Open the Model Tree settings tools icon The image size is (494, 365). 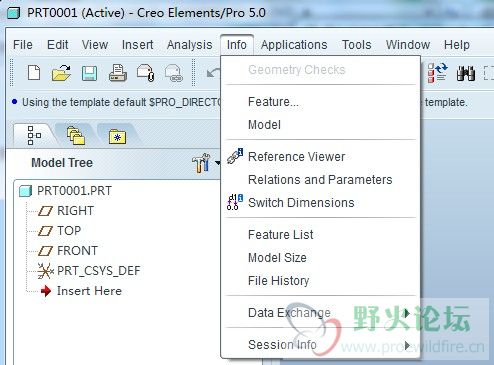pyautogui.click(x=201, y=163)
